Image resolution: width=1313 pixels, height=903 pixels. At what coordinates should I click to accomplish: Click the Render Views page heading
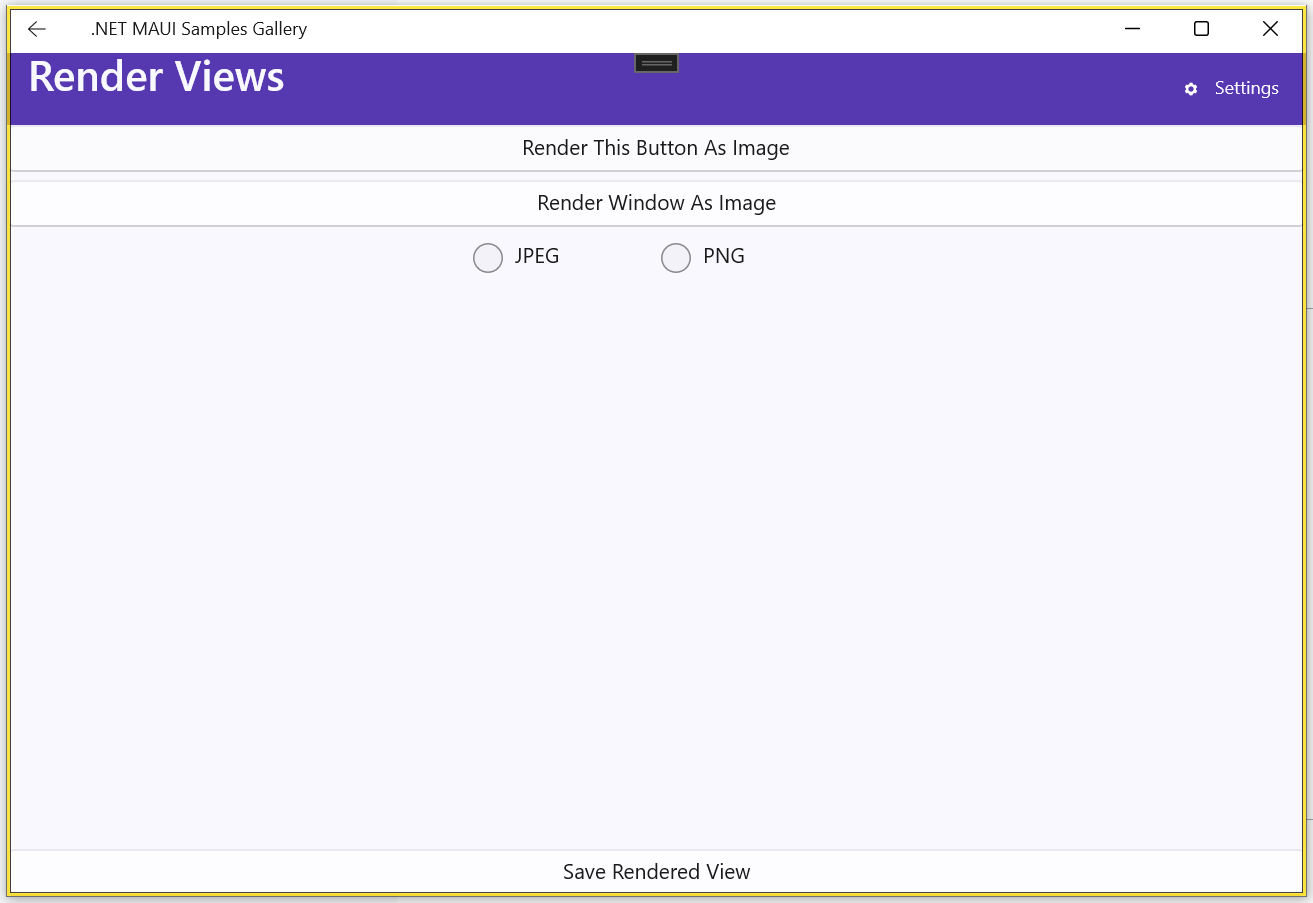coord(157,78)
